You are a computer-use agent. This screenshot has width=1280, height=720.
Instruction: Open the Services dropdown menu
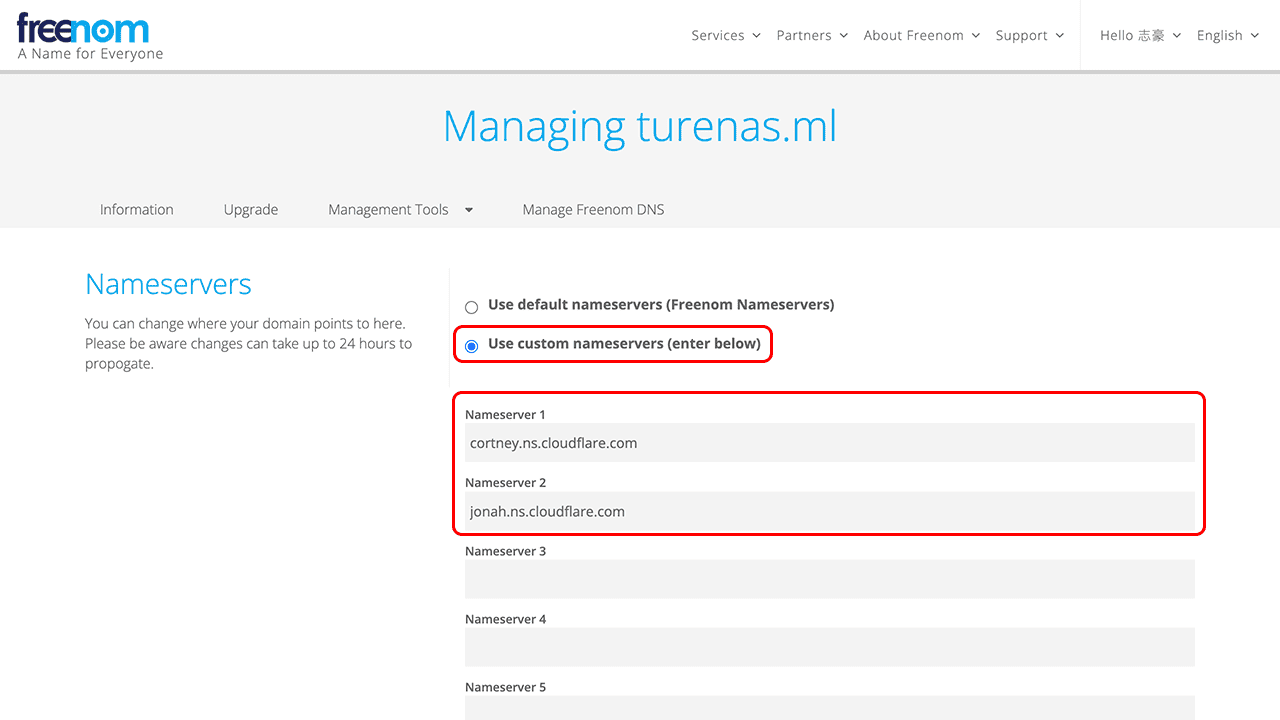pos(725,35)
